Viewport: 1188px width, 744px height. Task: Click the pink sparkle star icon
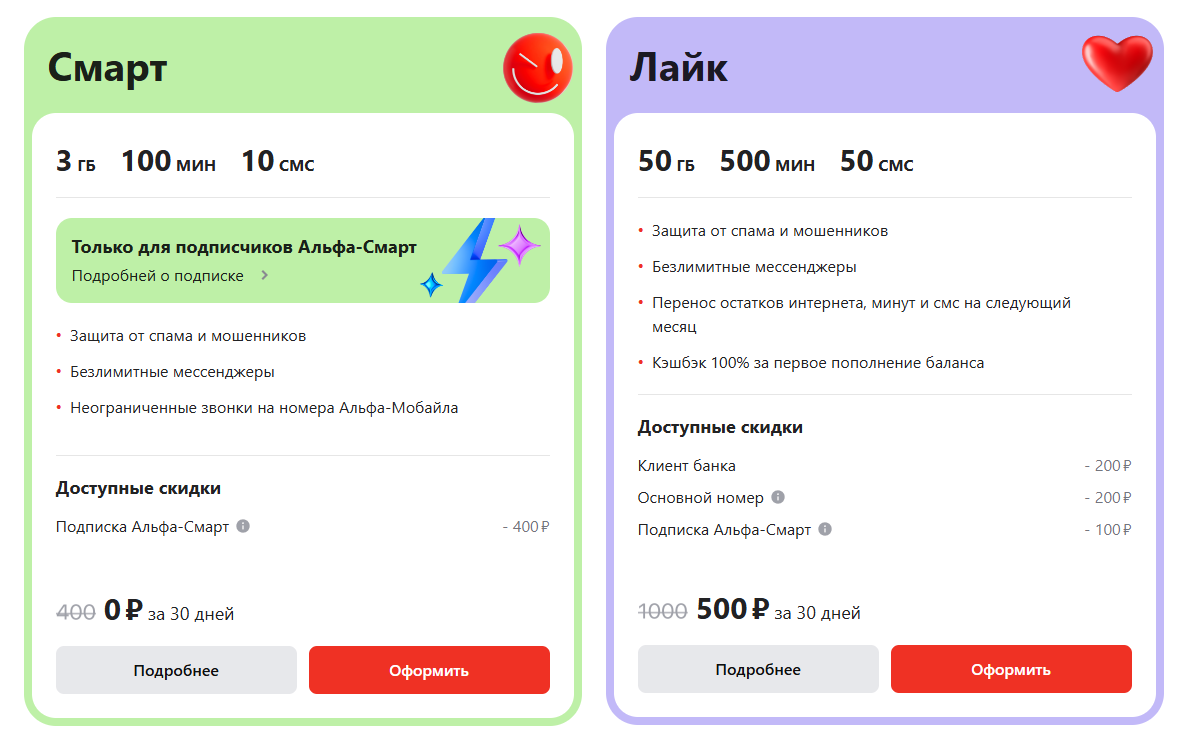[519, 245]
